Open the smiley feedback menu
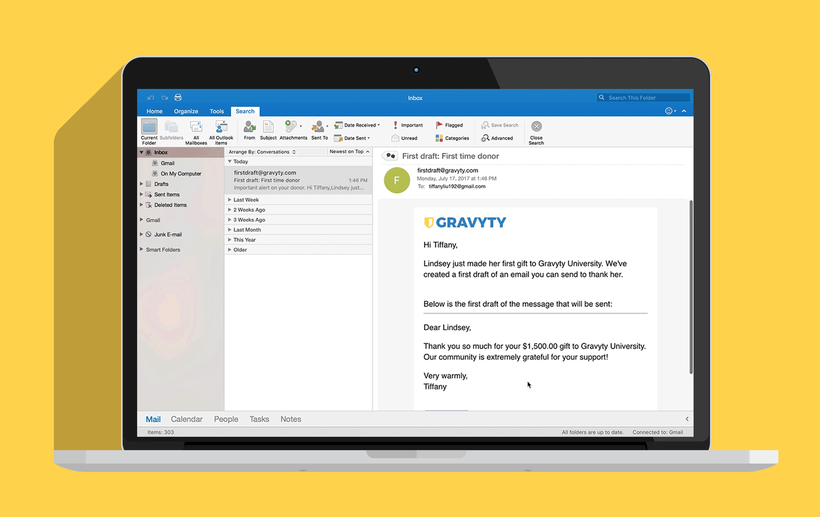820x517 pixels. coord(669,111)
